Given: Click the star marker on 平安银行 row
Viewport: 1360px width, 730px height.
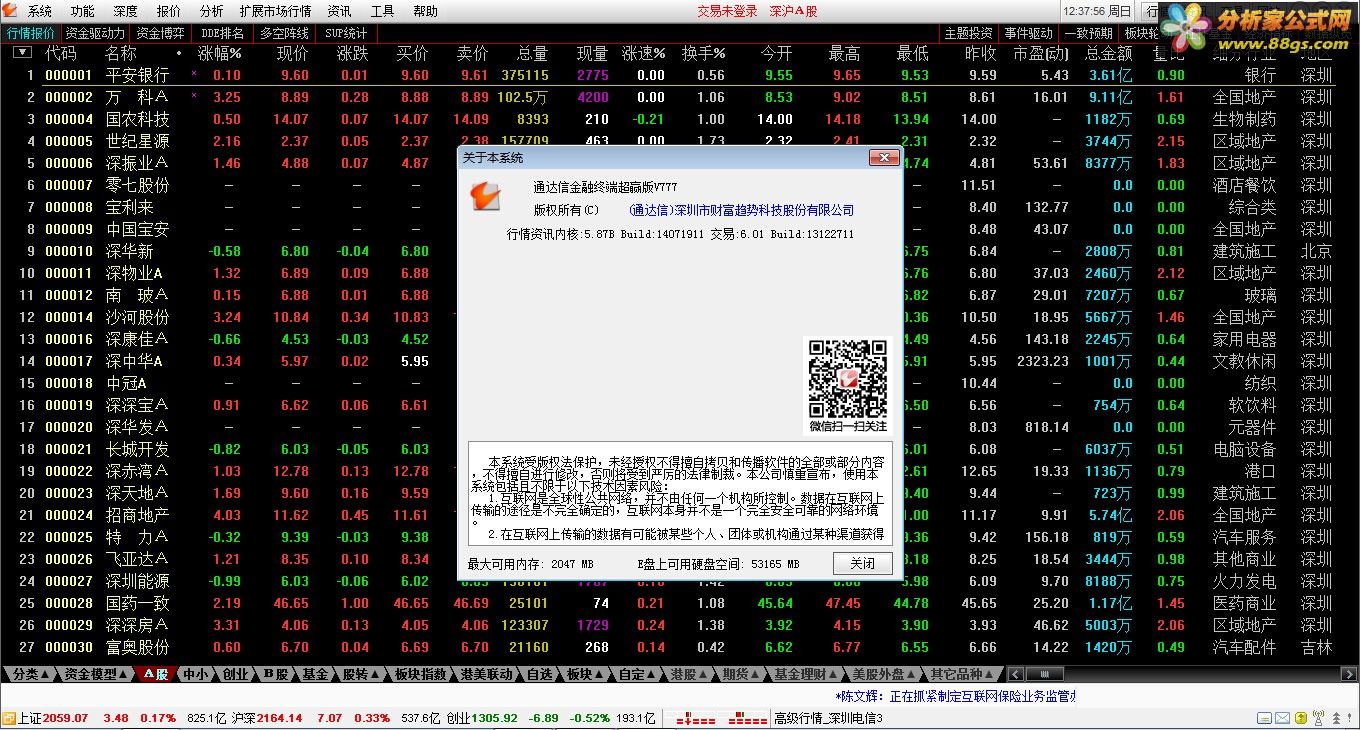Looking at the screenshot, I should (194, 75).
